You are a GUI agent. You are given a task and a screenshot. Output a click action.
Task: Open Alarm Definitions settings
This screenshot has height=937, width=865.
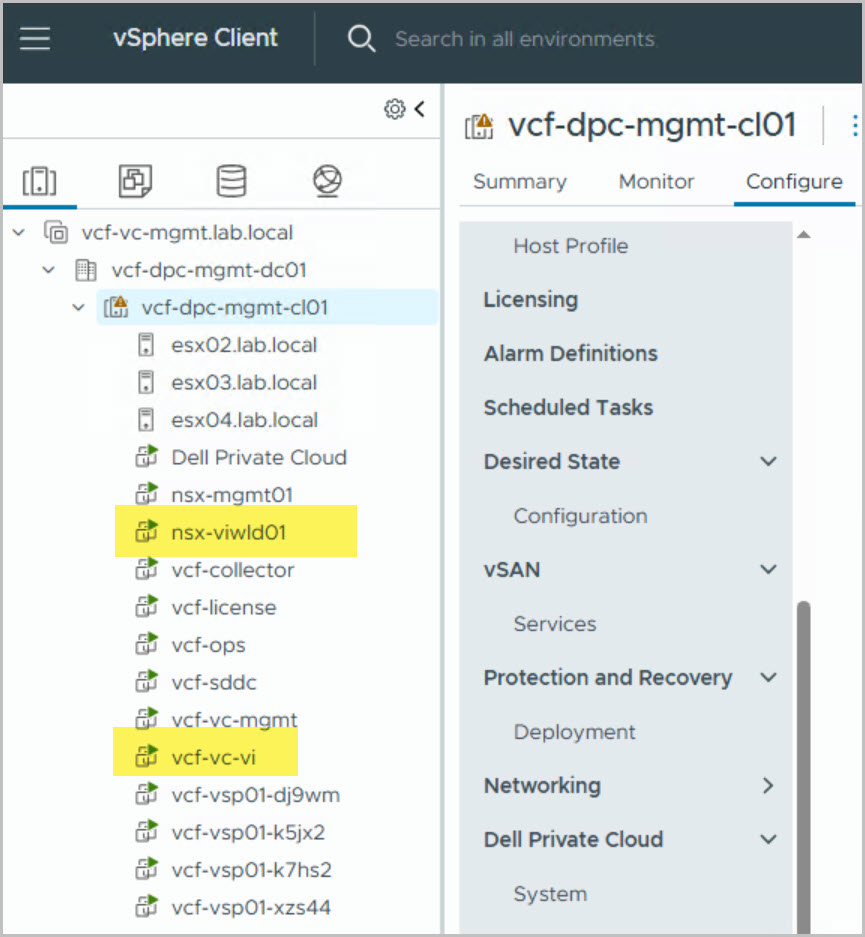570,353
